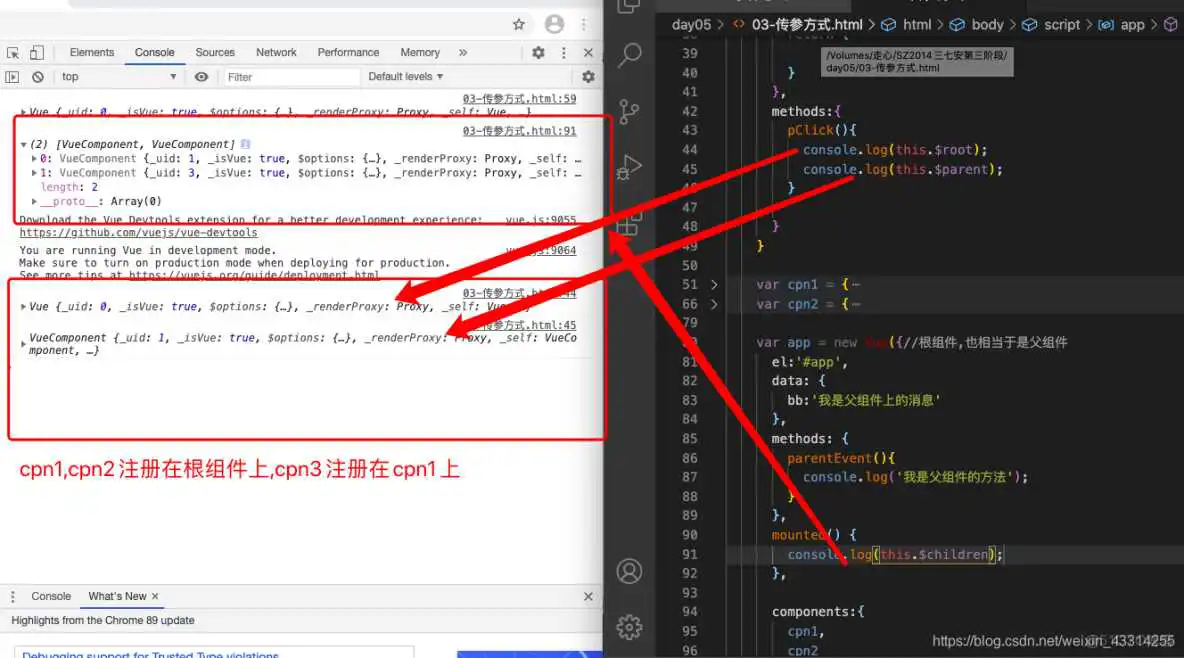
Task: Select the What's New drawer tab
Action: point(117,596)
